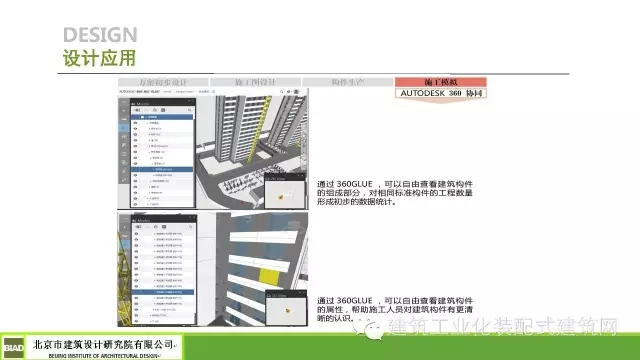Collapse the selected root node of the upper Models tree
The height and width of the screenshot is (360, 640).
[146, 117]
